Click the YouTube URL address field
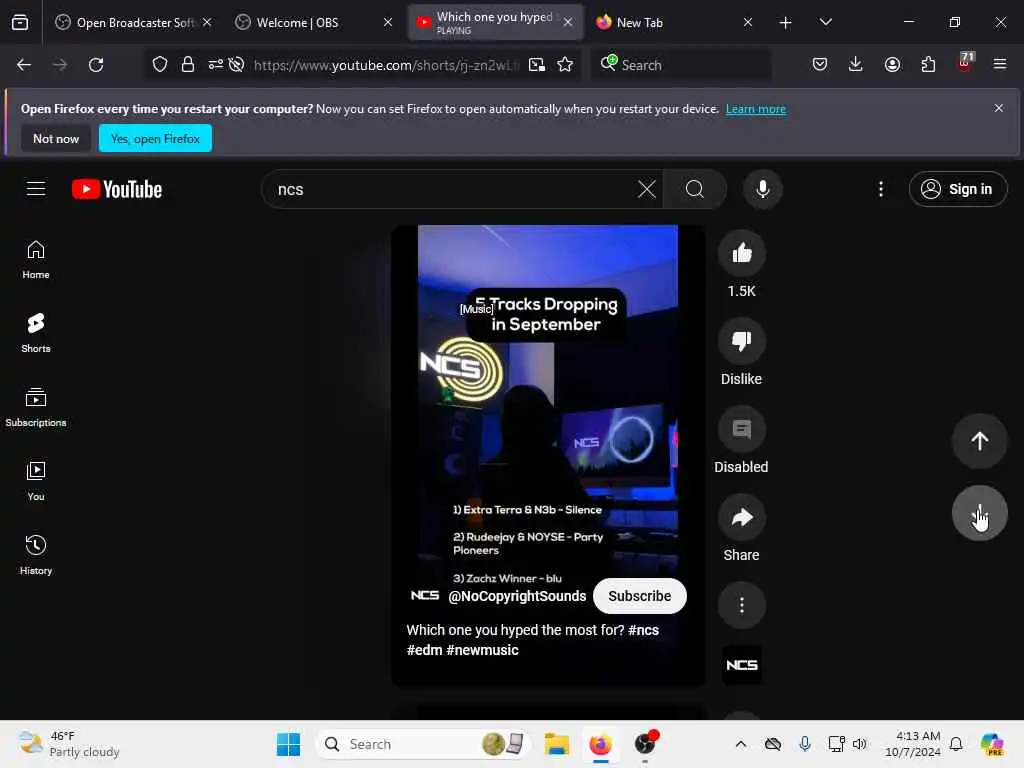This screenshot has height=768, width=1024. pyautogui.click(x=387, y=65)
